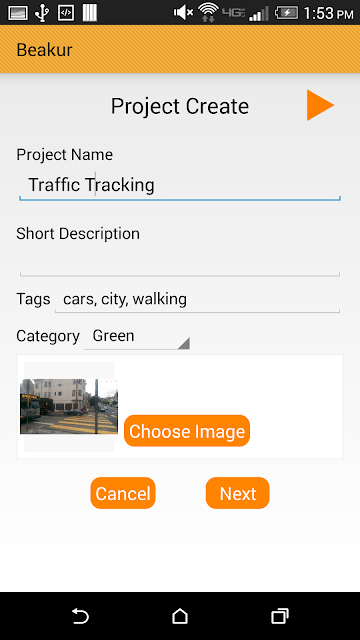Tap the orange forward arrow icon
This screenshot has height=640, width=360.
pyautogui.click(x=320, y=105)
